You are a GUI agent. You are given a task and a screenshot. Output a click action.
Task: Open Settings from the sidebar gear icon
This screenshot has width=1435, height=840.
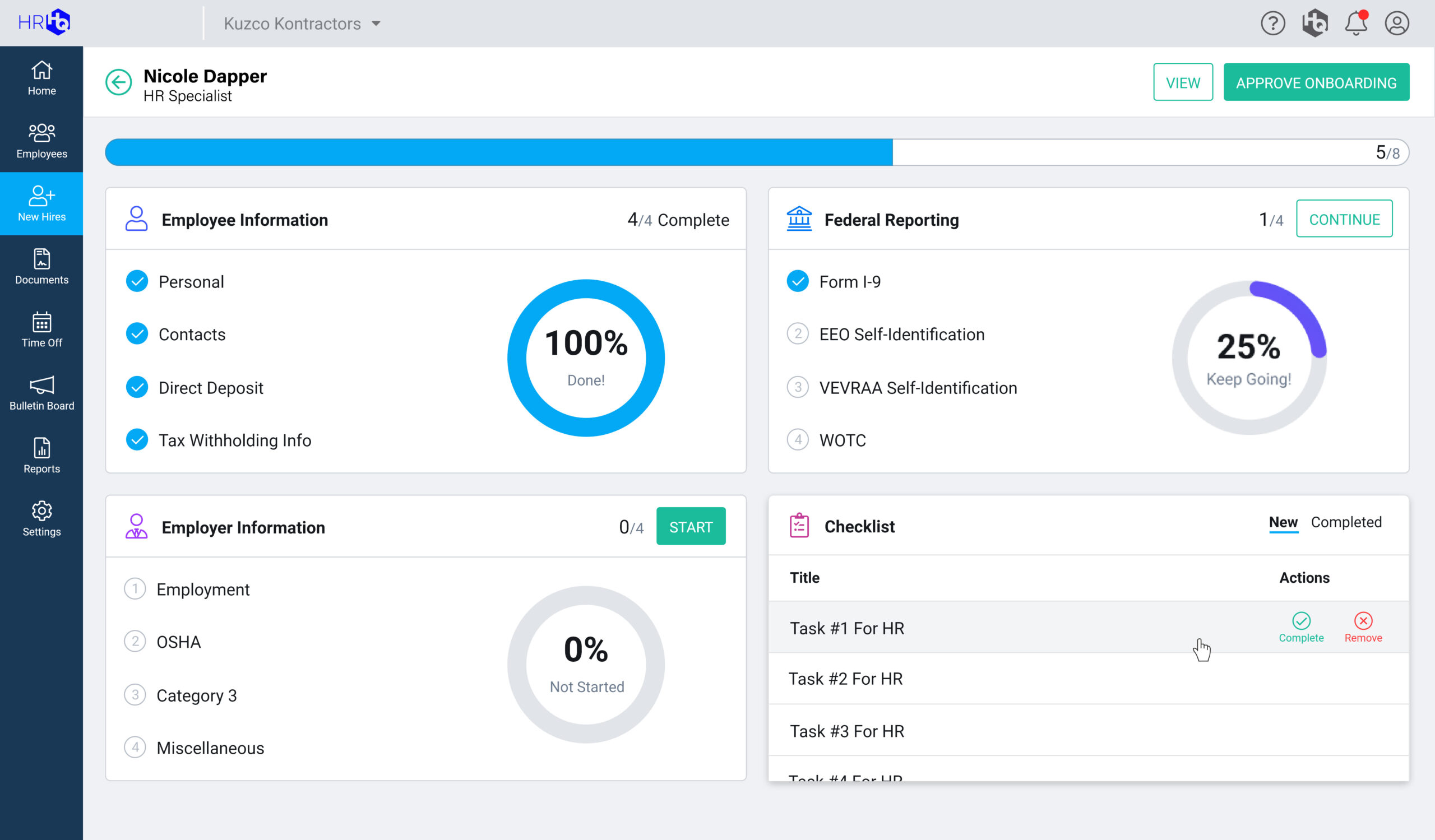click(41, 518)
